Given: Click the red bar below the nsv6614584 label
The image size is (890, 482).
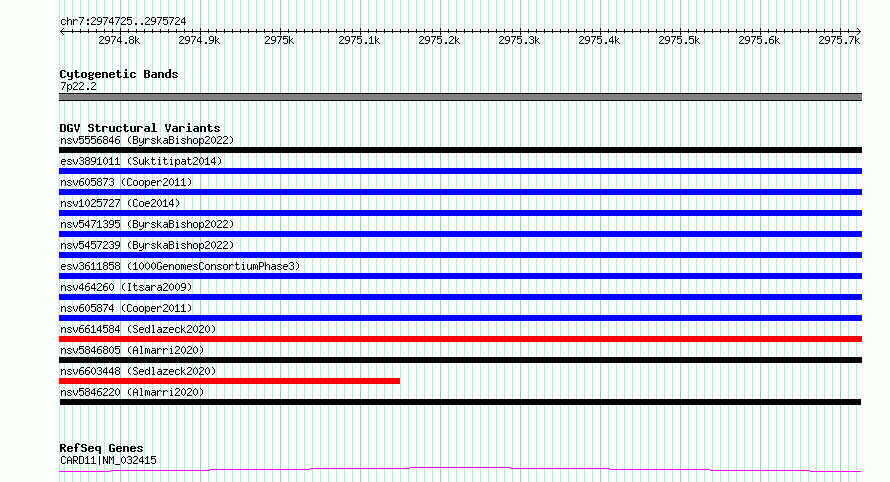Looking at the screenshot, I should [460, 339].
